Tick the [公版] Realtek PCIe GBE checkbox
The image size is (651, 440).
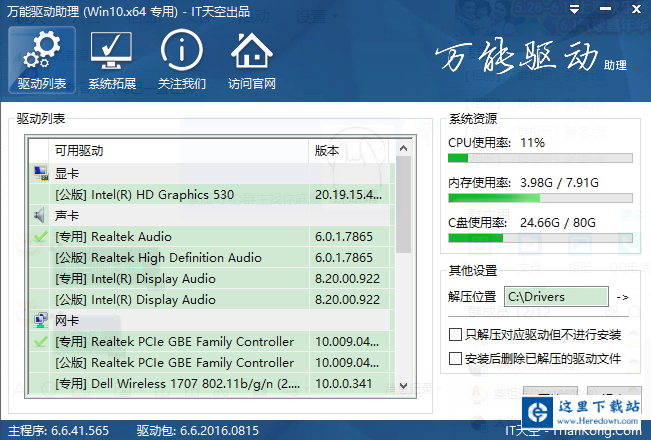[x=40, y=362]
